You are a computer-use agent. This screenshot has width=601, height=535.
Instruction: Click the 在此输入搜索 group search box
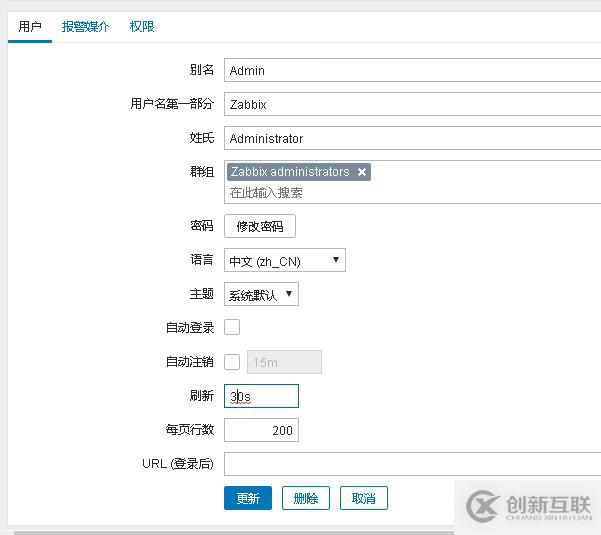pos(412,192)
